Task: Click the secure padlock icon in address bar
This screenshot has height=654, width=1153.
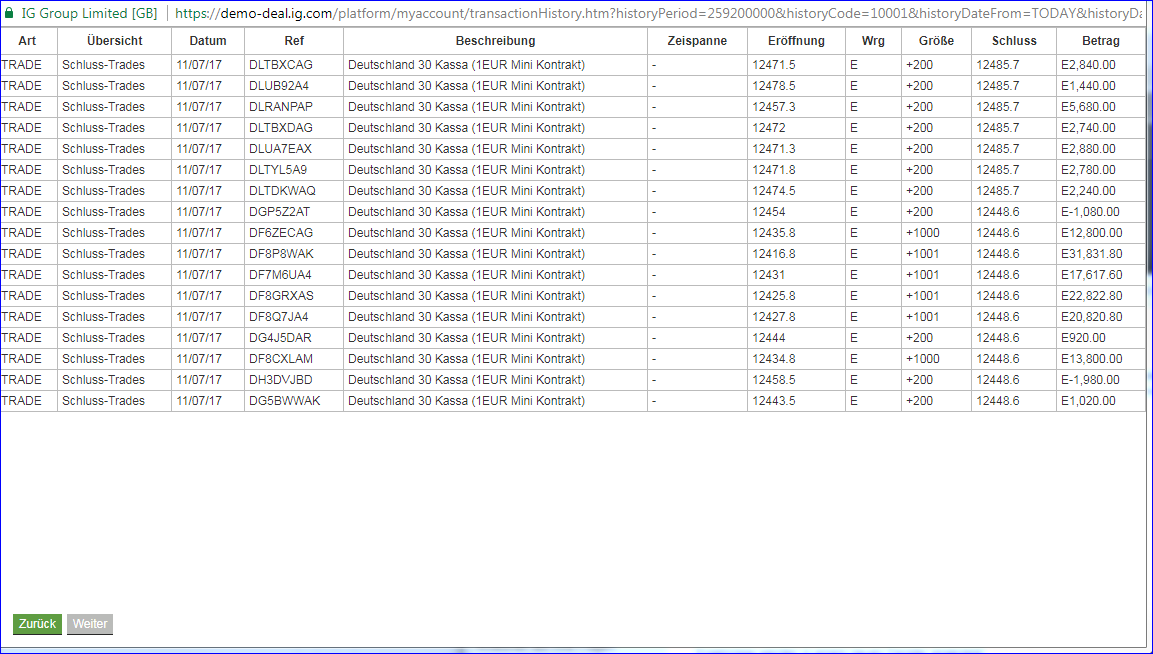Action: [9, 13]
